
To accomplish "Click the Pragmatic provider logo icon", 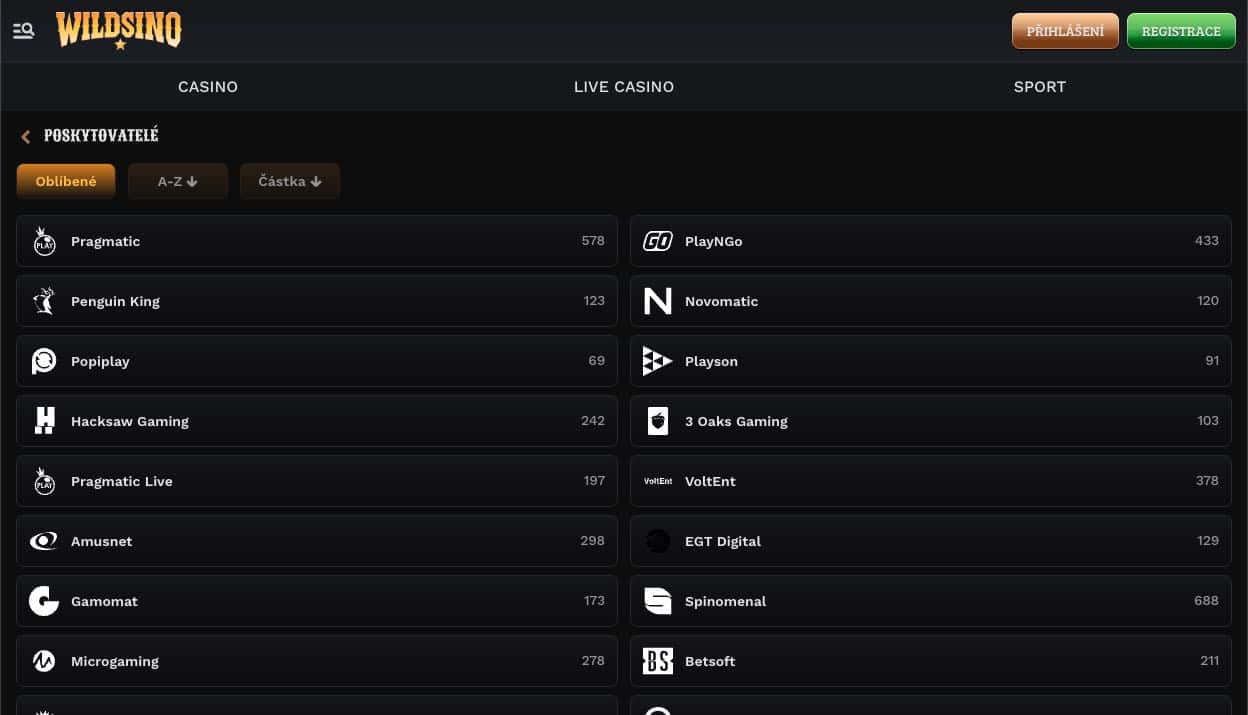I will pos(44,241).
